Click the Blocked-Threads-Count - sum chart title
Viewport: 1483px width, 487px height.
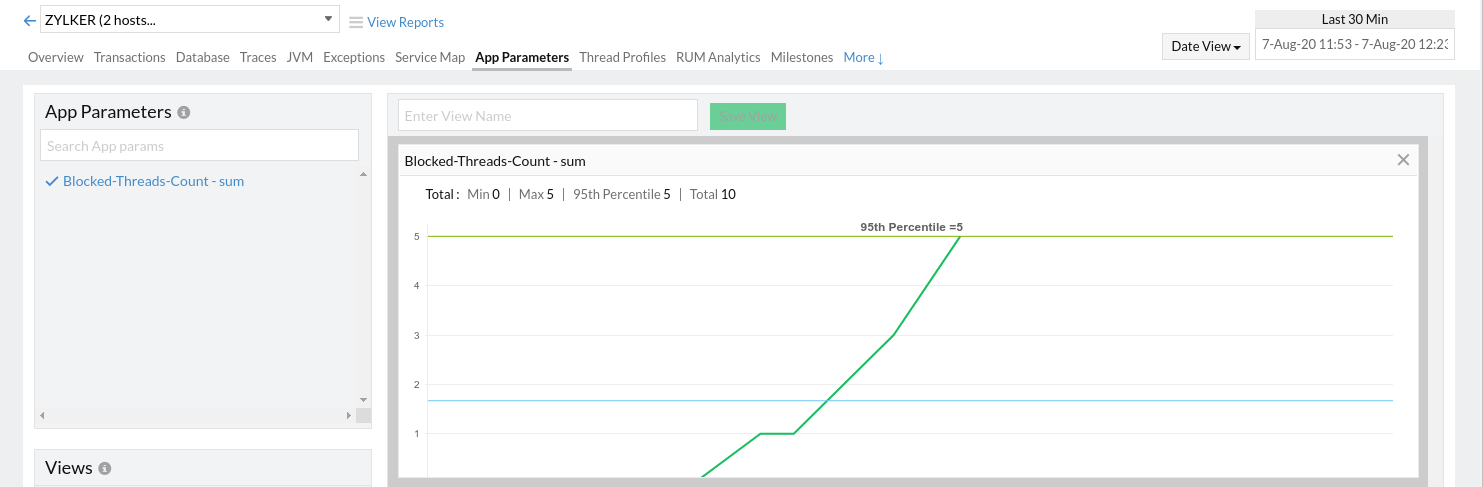pos(495,160)
